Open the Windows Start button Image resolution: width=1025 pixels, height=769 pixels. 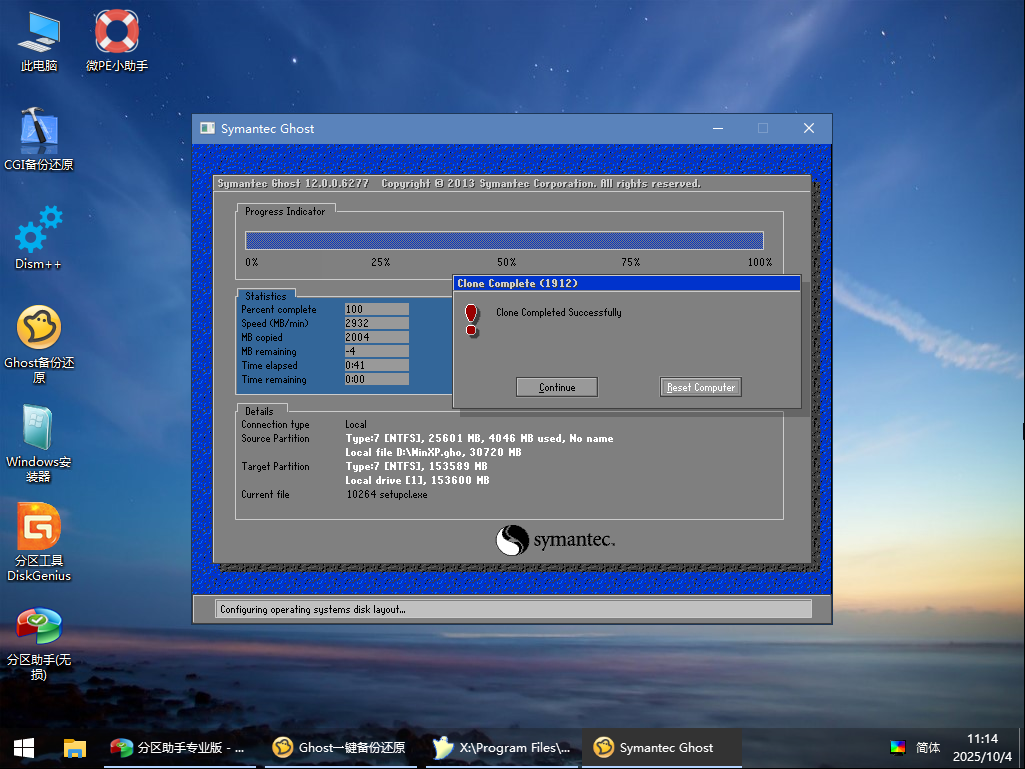(24, 747)
